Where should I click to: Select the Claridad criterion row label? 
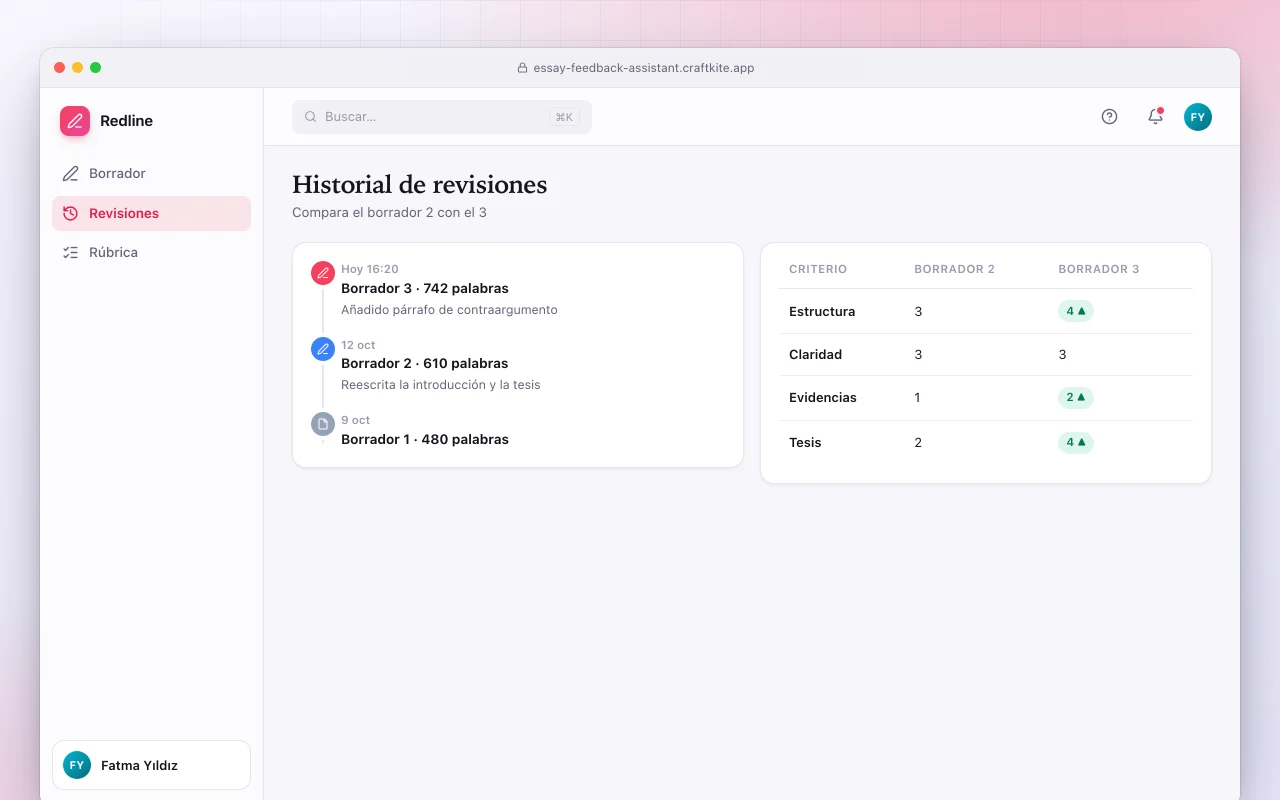pyautogui.click(x=816, y=355)
